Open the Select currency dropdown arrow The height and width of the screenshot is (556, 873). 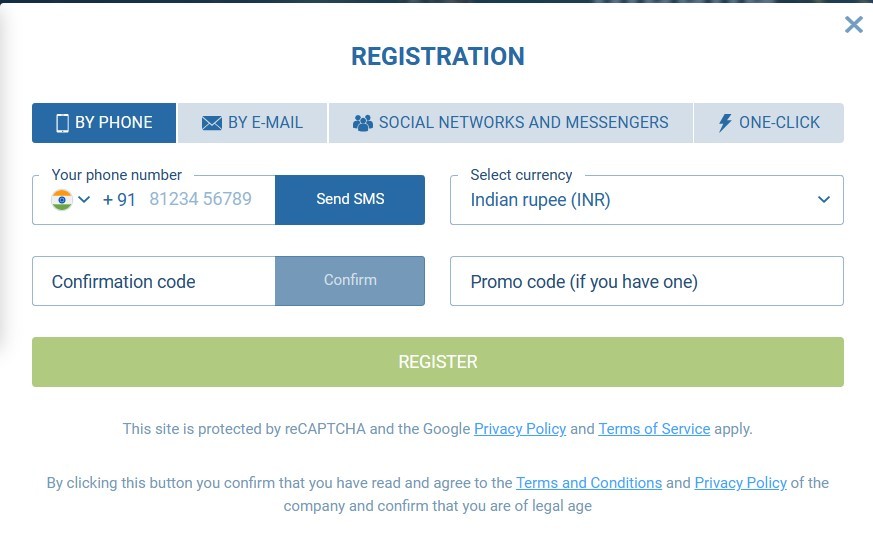824,199
